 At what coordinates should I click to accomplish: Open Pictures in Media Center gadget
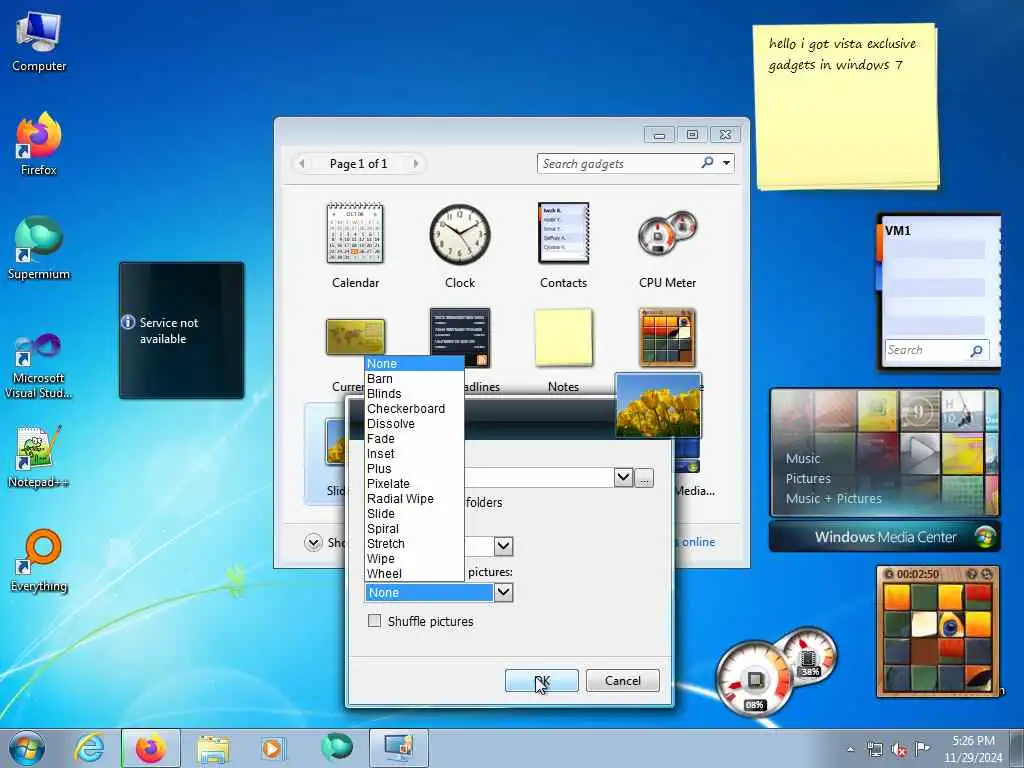(x=808, y=479)
